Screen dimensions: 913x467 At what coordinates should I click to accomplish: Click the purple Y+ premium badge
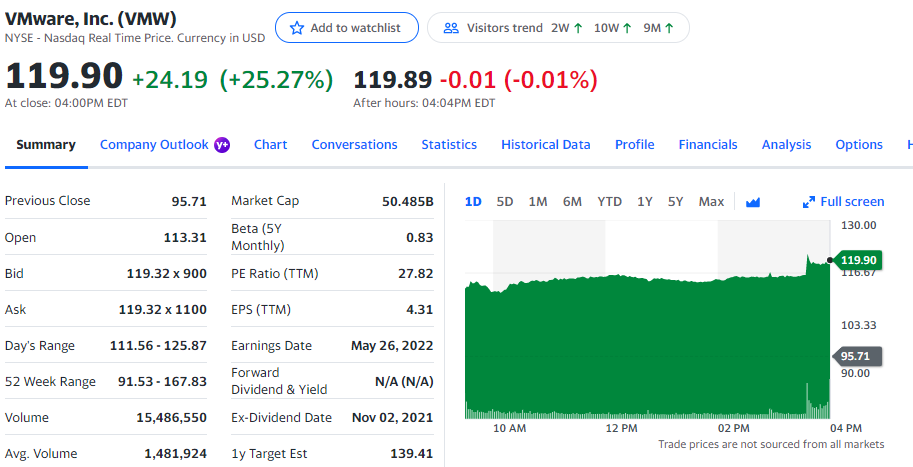coord(222,145)
